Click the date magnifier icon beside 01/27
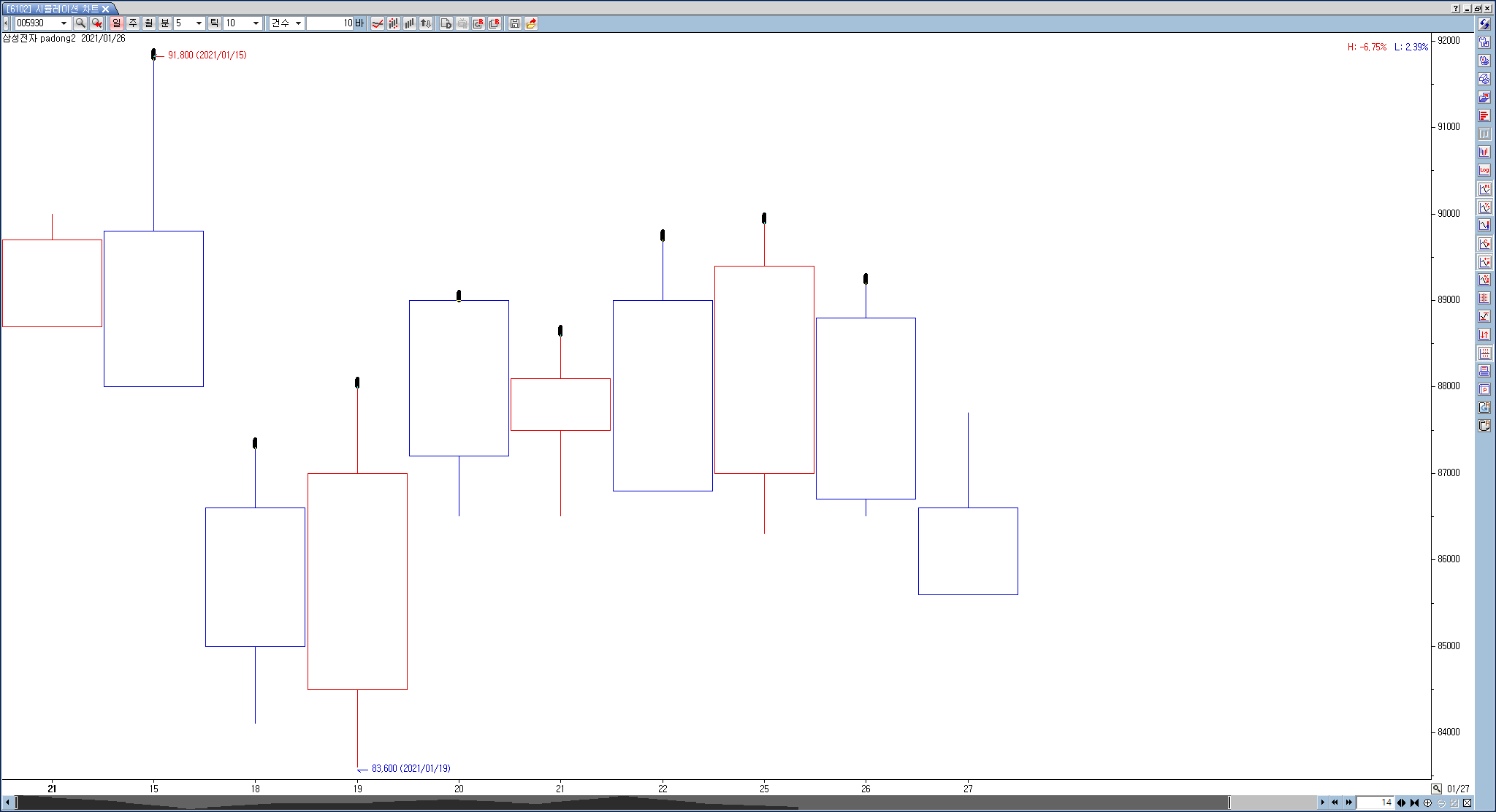1496x812 pixels. coord(1436,789)
